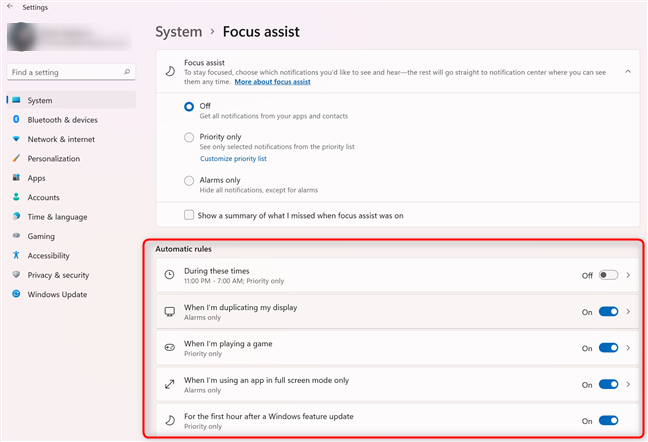648x442 pixels.
Task: Select the Priority only radio button
Action: pyautogui.click(x=189, y=137)
